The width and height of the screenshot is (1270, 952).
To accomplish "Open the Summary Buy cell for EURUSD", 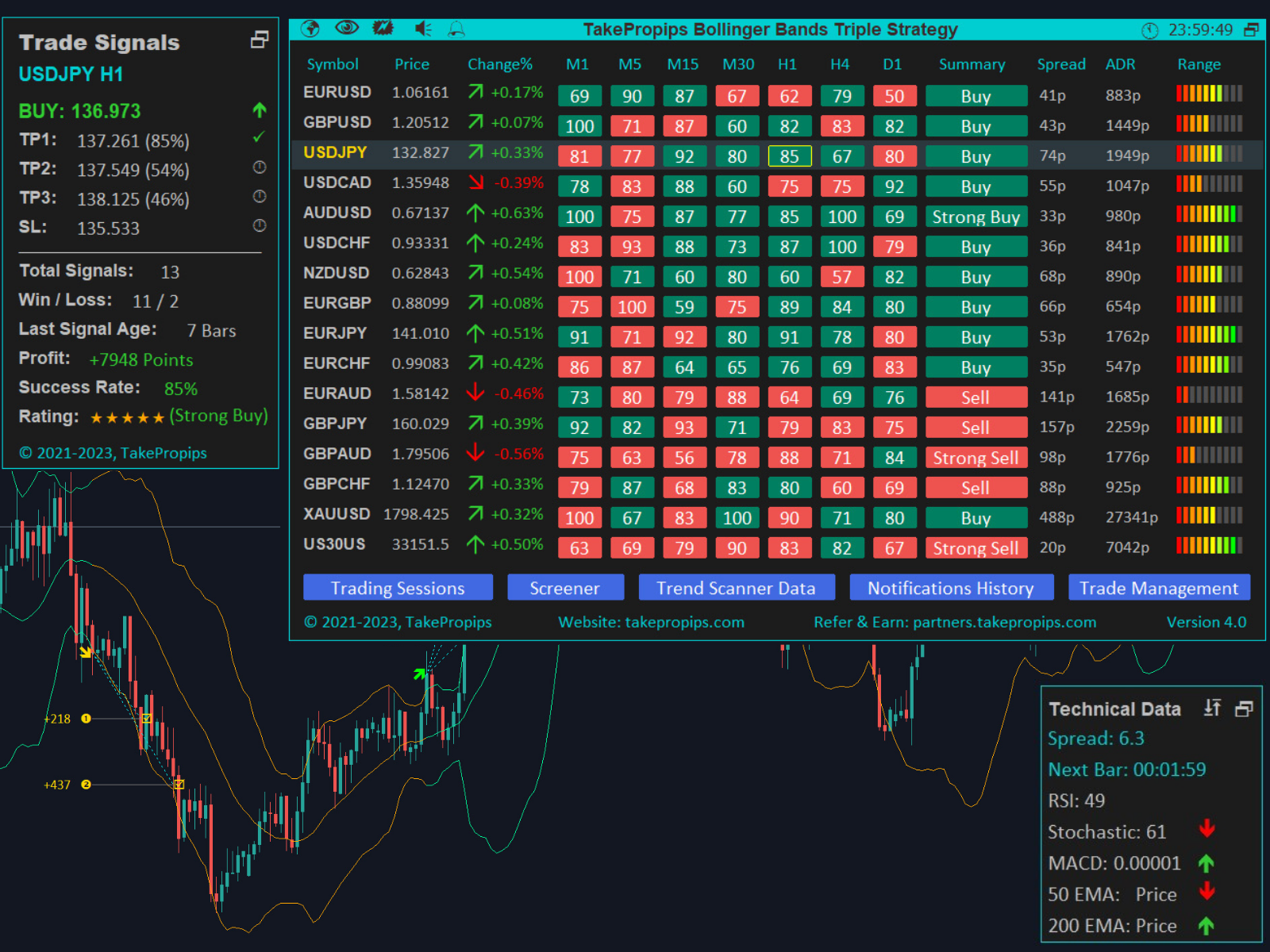I will click(x=976, y=95).
